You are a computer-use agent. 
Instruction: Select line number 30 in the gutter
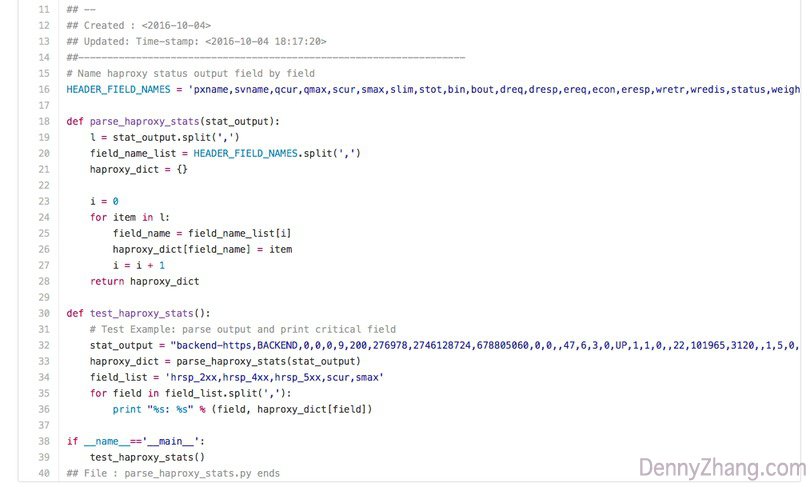tap(43, 313)
